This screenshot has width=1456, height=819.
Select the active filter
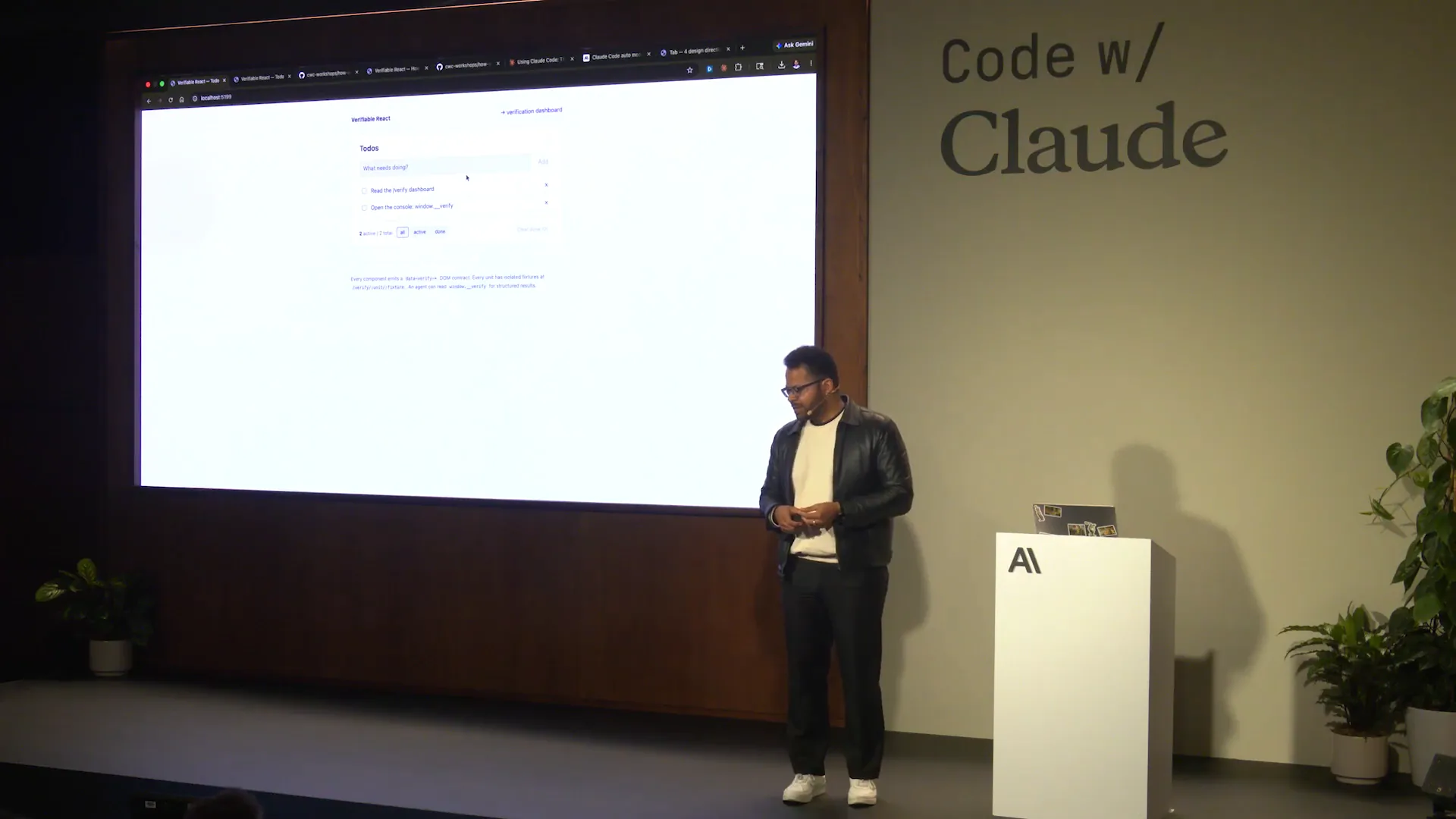419,232
